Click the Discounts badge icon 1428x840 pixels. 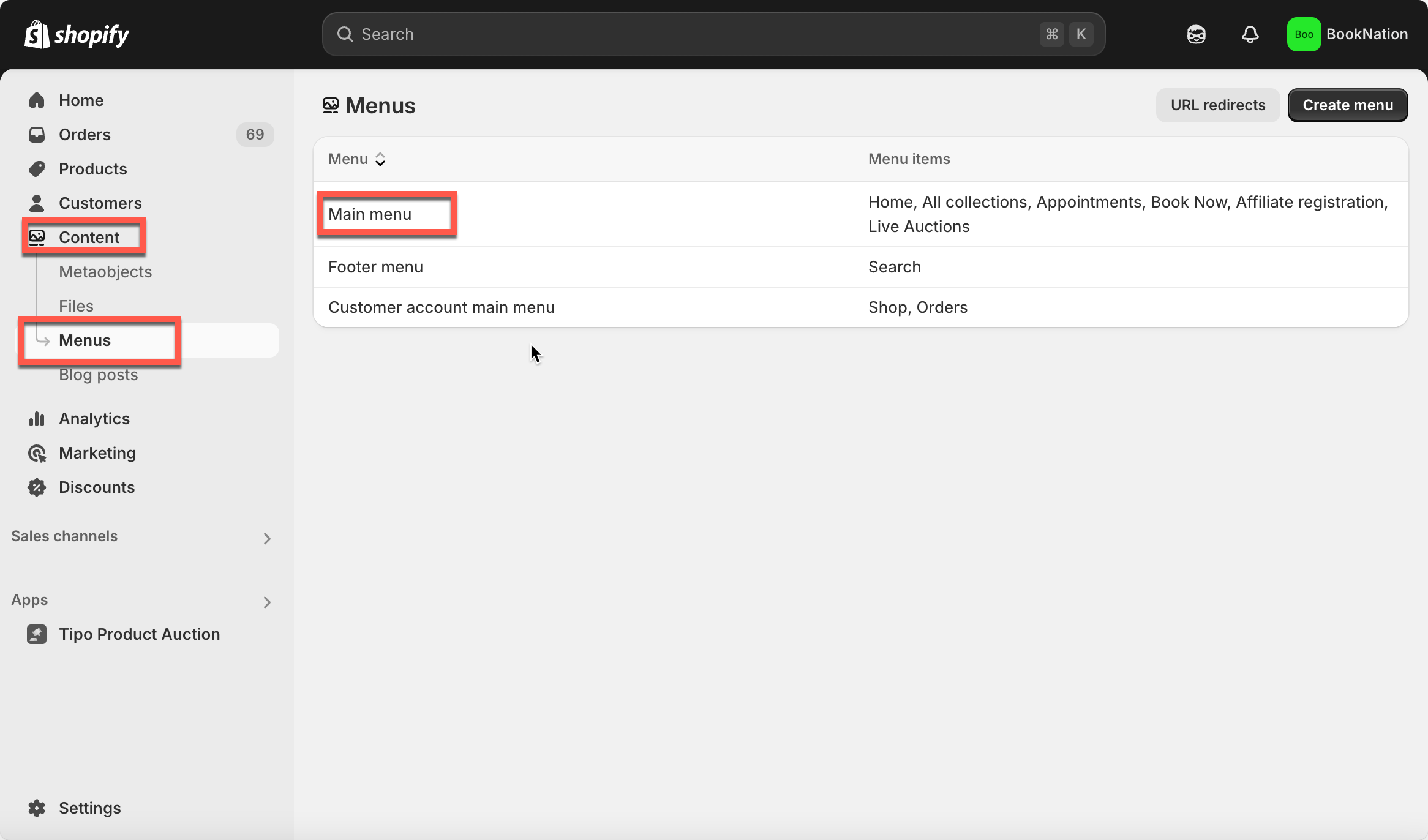click(37, 487)
